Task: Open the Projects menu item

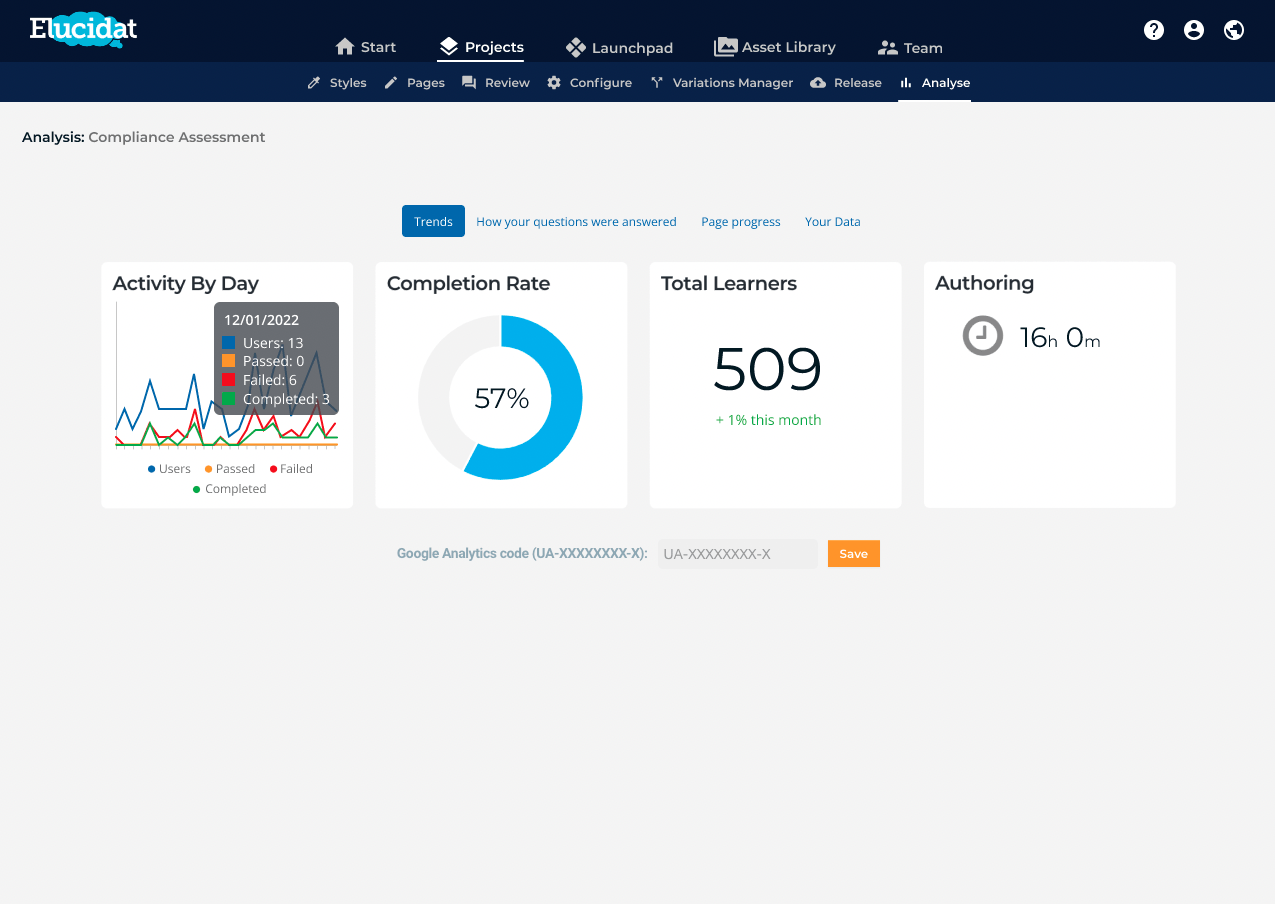Action: (x=481, y=47)
